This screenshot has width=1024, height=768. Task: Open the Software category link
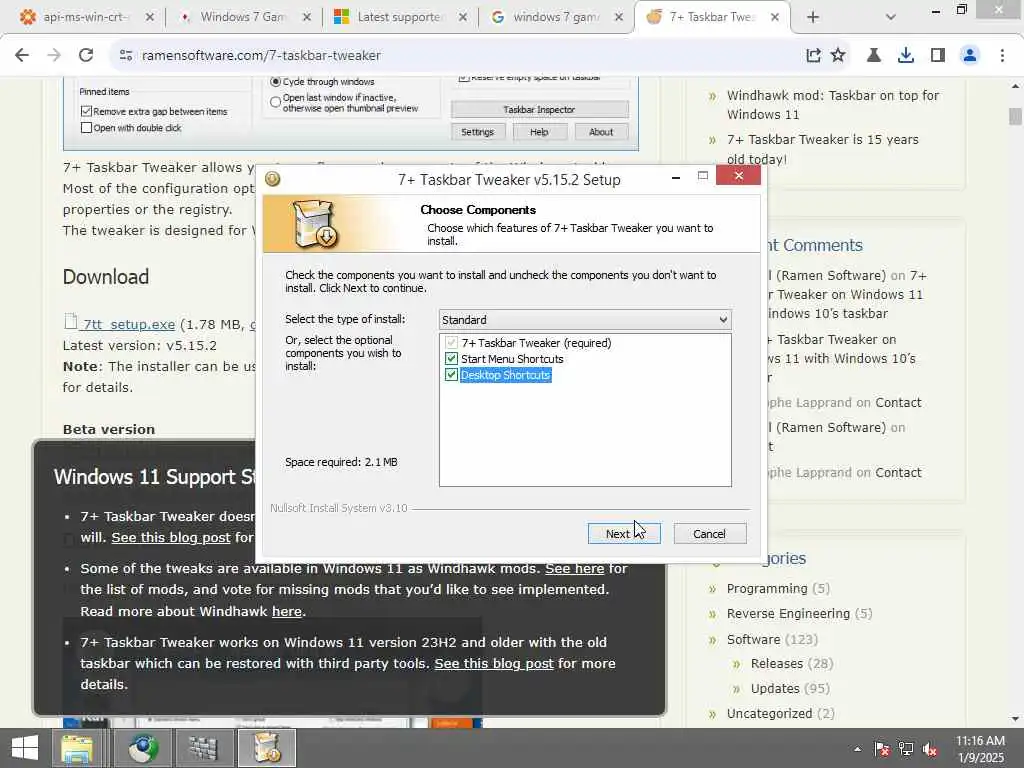coord(753,639)
